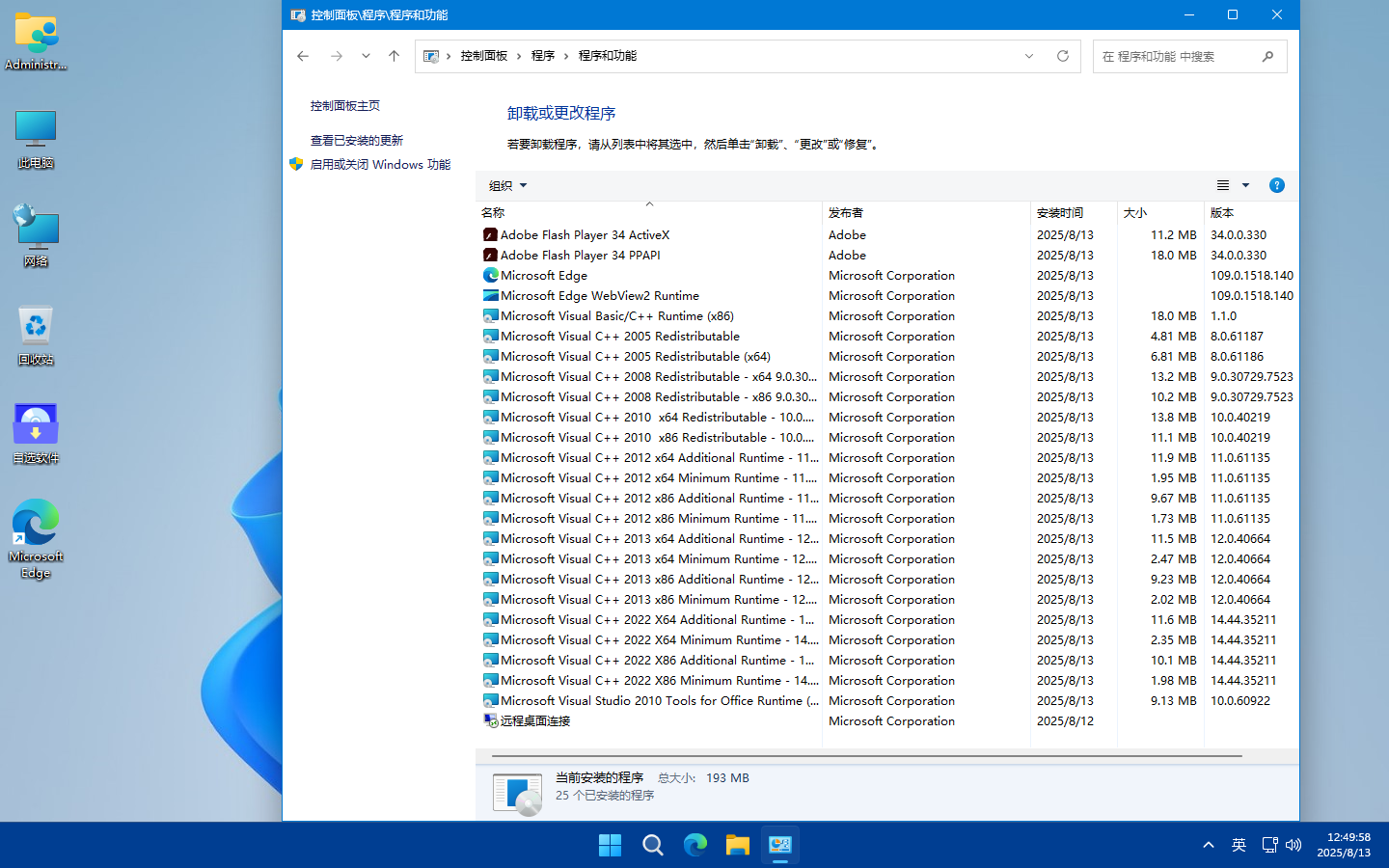Select Adobe Flash Player 34 ActiveX icon
This screenshot has width=1389, height=868.
[490, 234]
